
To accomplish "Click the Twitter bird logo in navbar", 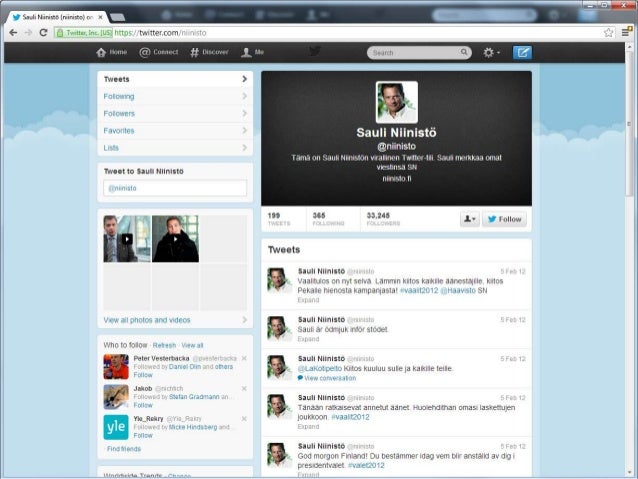I will click(x=314, y=51).
